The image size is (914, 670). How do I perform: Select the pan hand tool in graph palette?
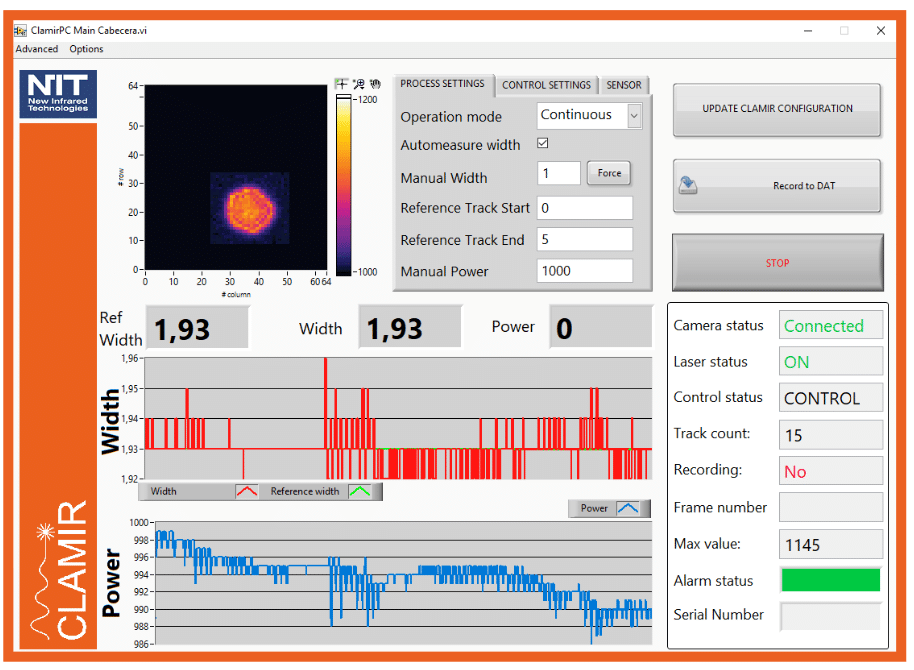tap(375, 85)
